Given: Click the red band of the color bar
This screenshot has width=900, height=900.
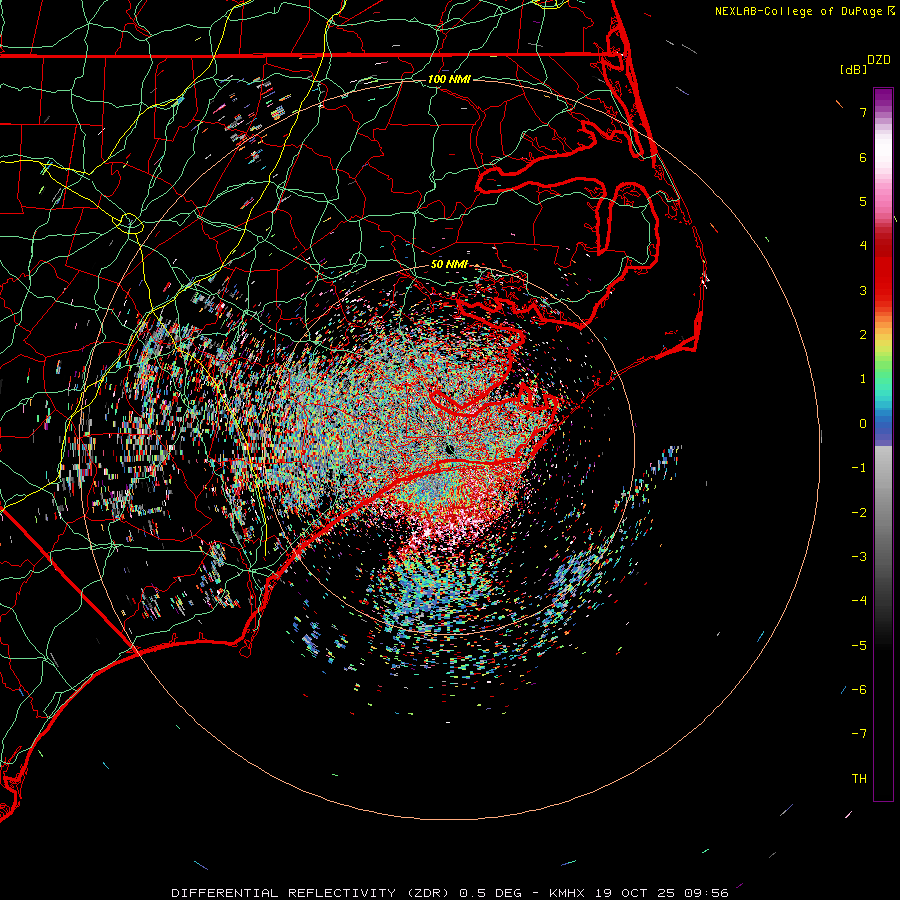Looking at the screenshot, I should tap(883, 270).
